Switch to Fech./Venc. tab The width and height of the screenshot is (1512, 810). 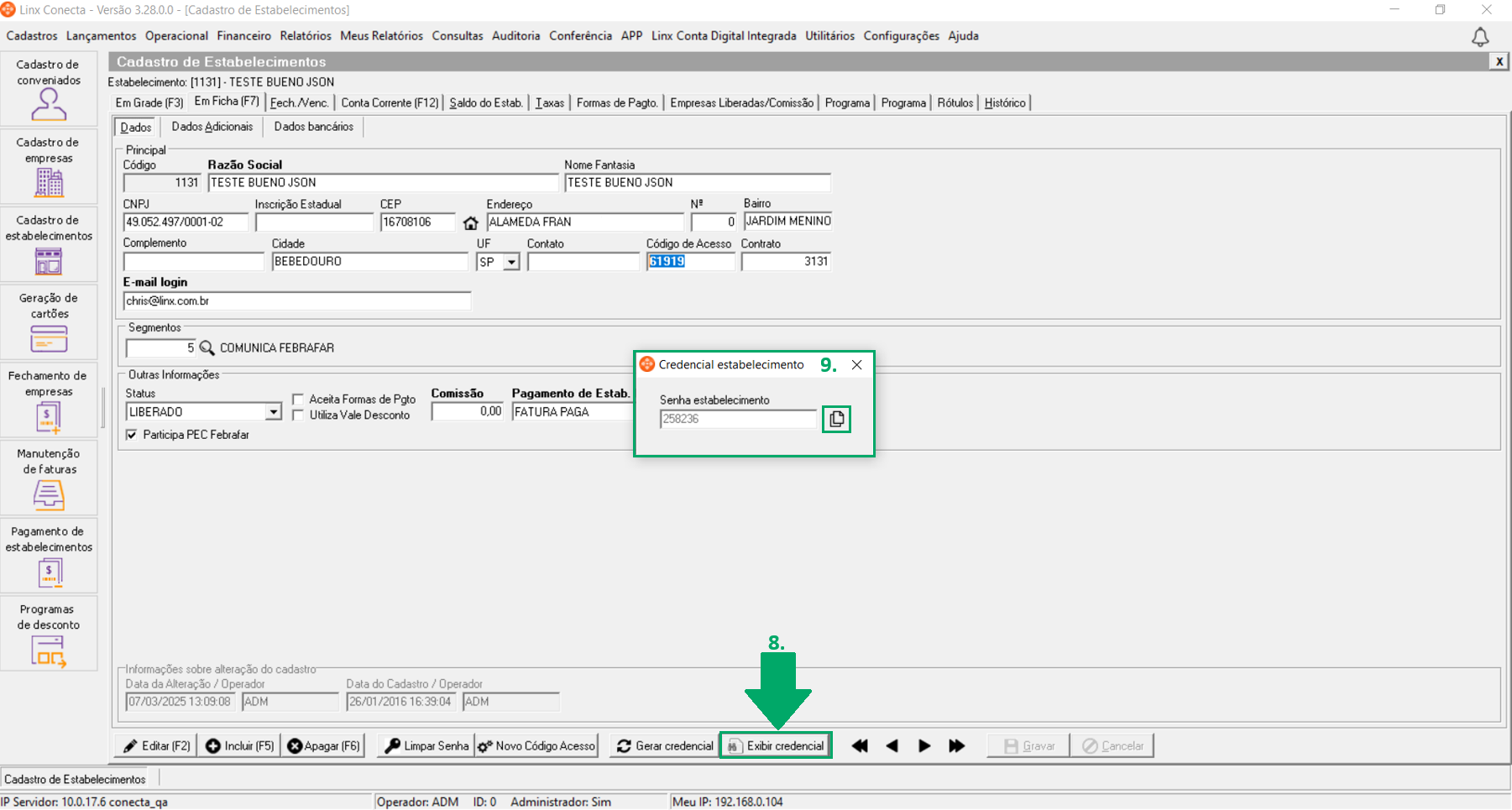[299, 102]
